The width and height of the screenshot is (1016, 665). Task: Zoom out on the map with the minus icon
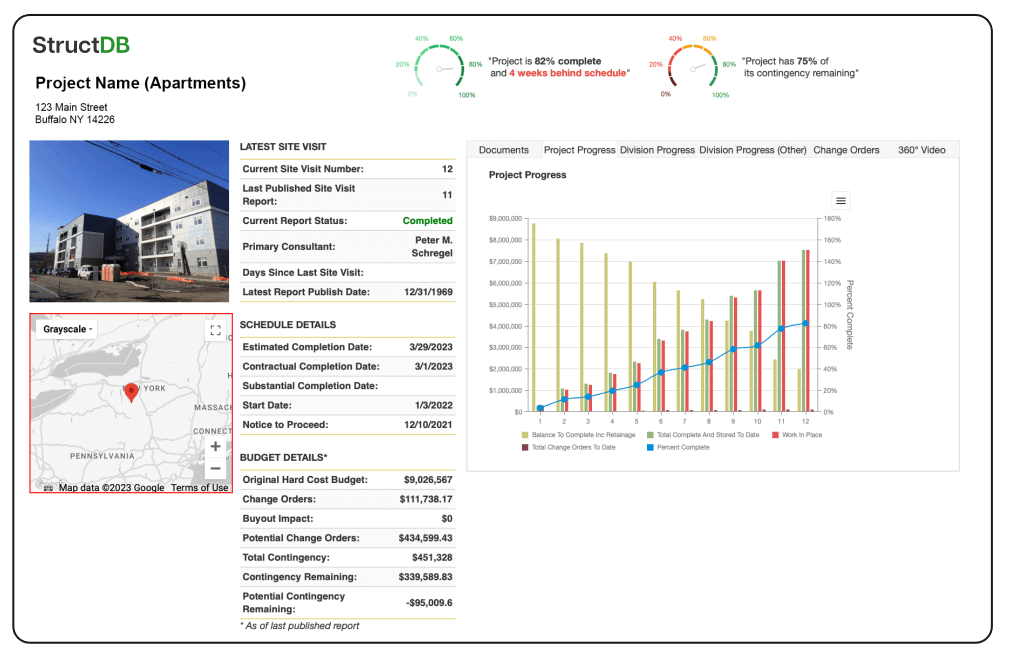(x=215, y=468)
